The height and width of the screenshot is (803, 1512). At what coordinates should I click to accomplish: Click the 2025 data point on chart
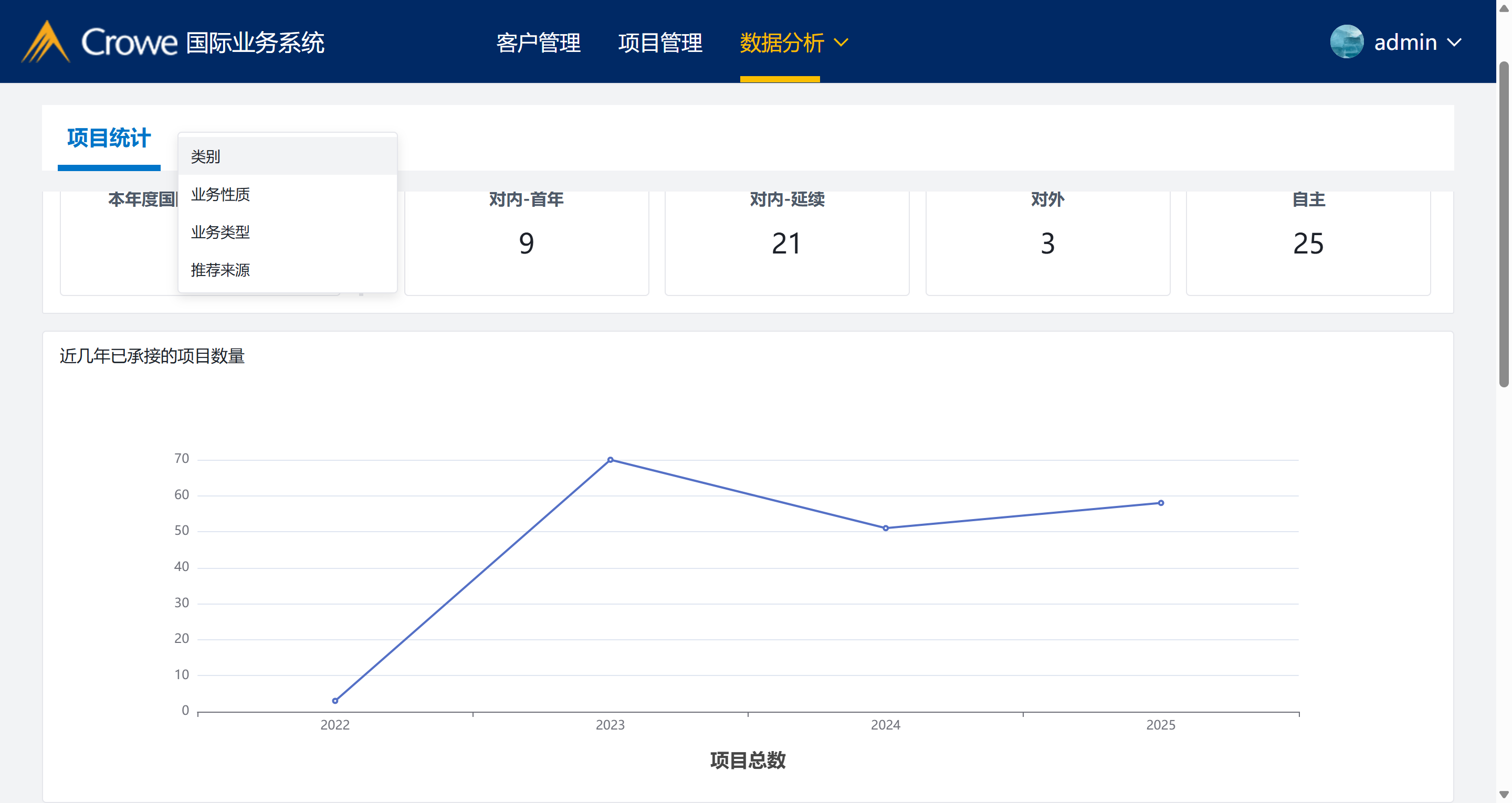[1160, 503]
